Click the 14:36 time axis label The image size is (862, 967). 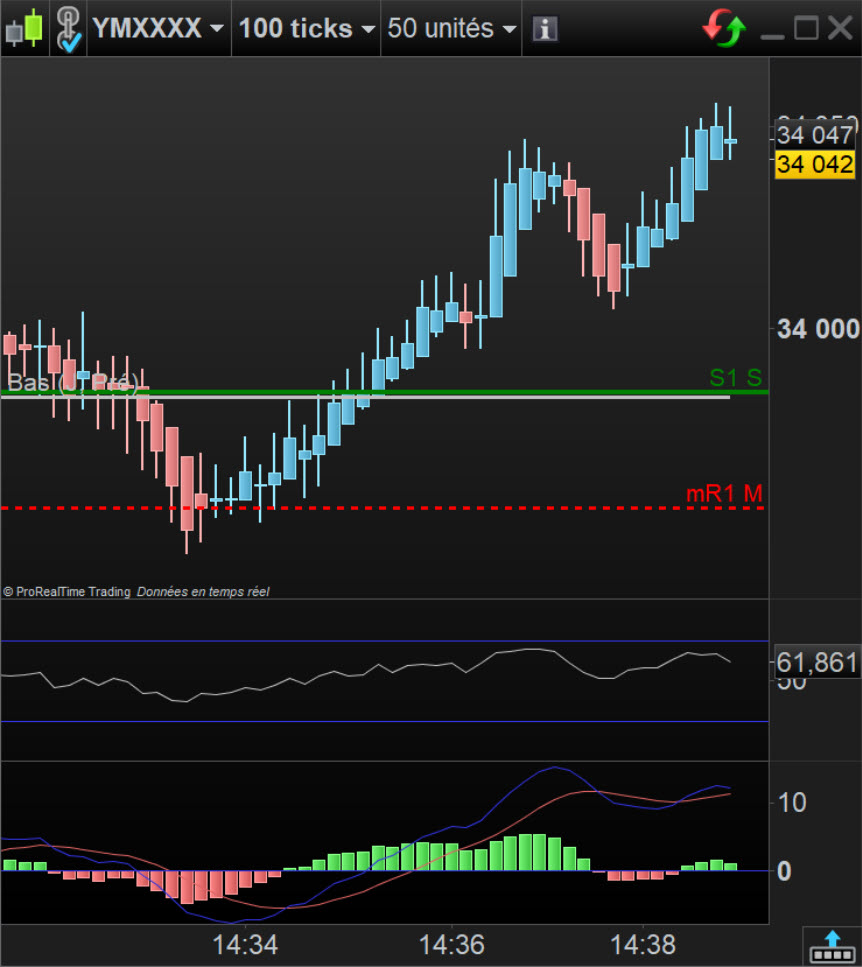coord(451,945)
